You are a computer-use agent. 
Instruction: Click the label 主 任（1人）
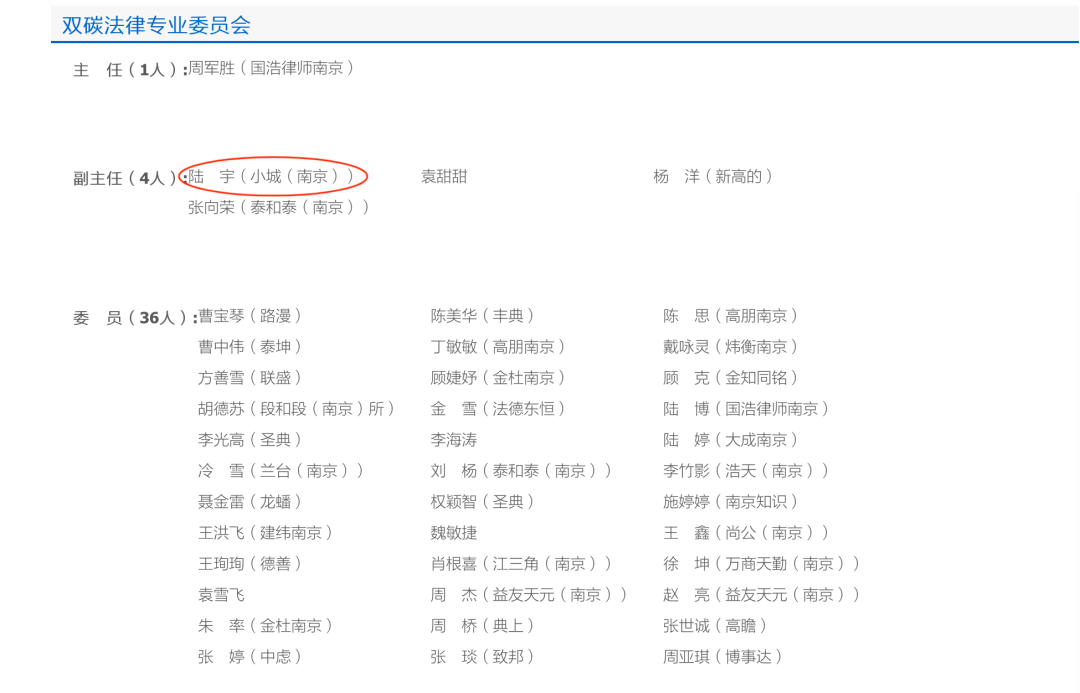click(130, 70)
